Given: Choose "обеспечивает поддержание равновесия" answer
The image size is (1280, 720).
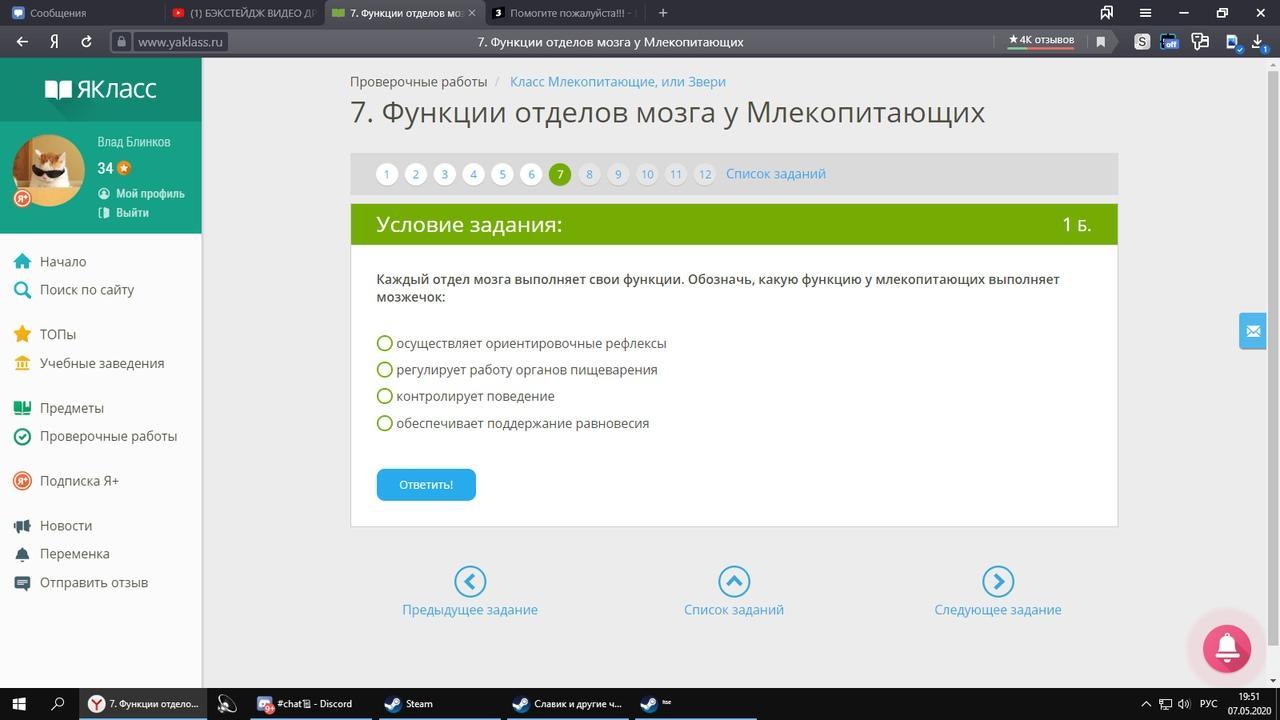Looking at the screenshot, I should (513, 423).
